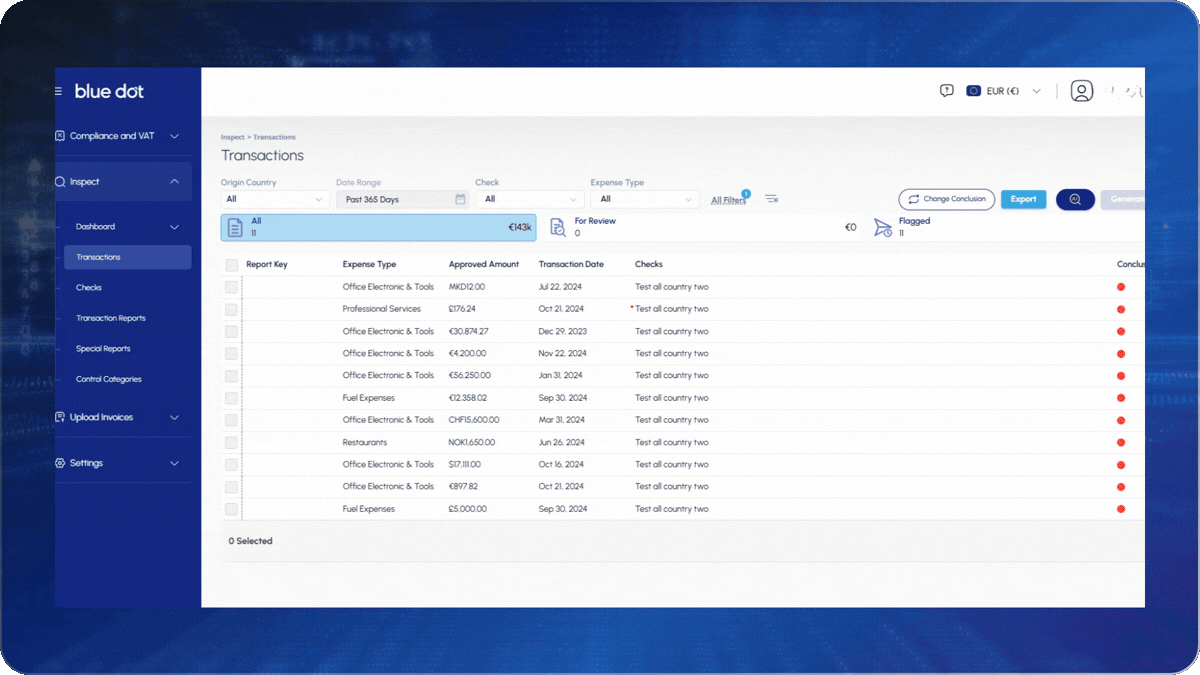Check the Professional Services row checkbox
Viewport: 1200px width, 675px height.
pos(232,309)
